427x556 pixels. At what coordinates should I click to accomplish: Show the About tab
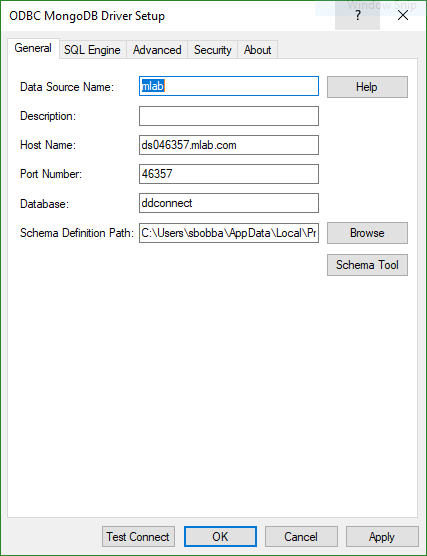[x=257, y=50]
